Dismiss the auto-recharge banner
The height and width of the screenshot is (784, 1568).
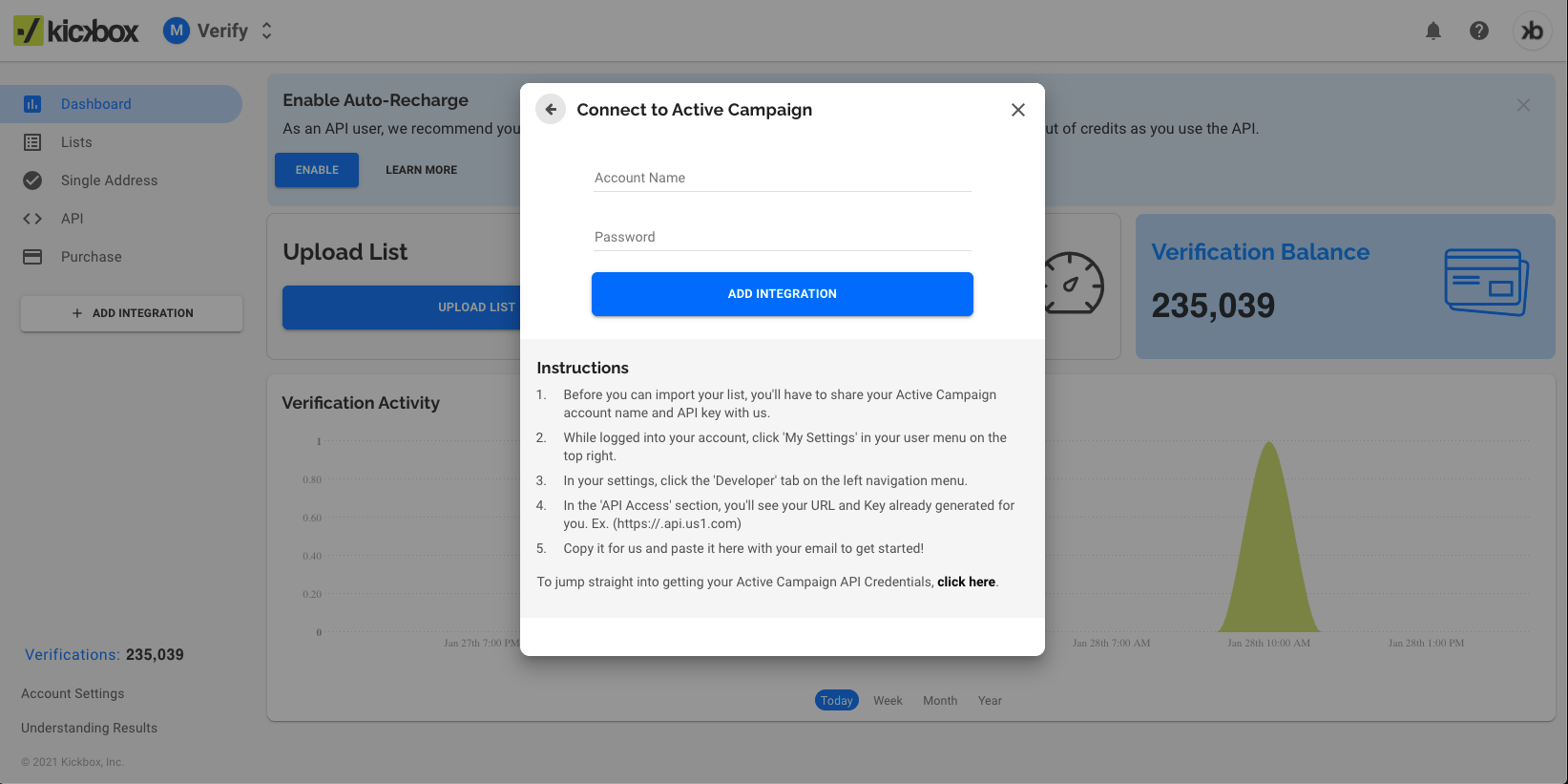[1523, 105]
